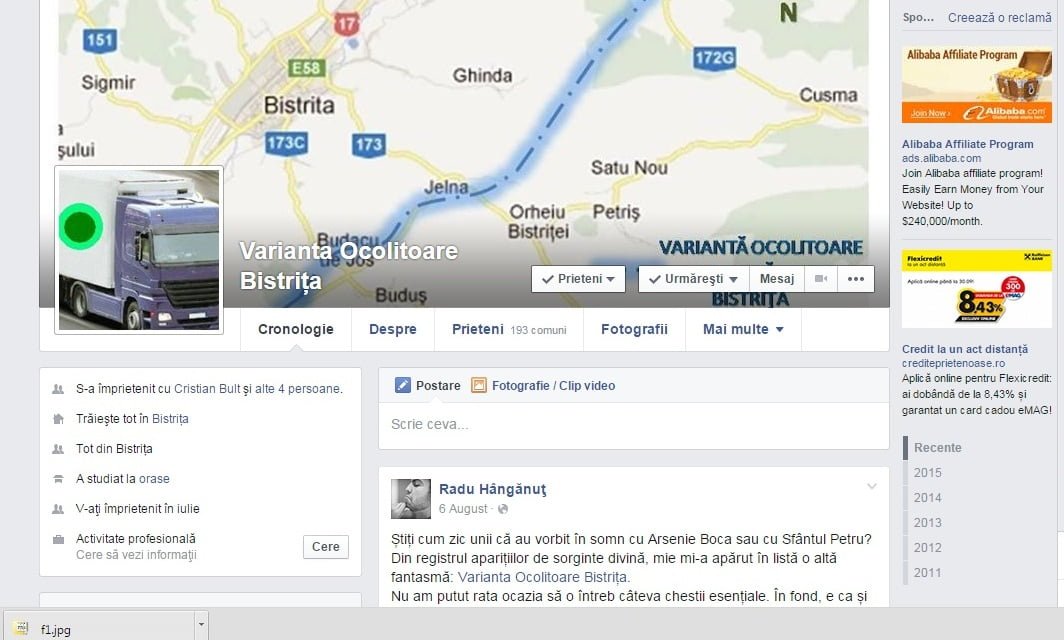Open the Fotografii tab

point(634,329)
